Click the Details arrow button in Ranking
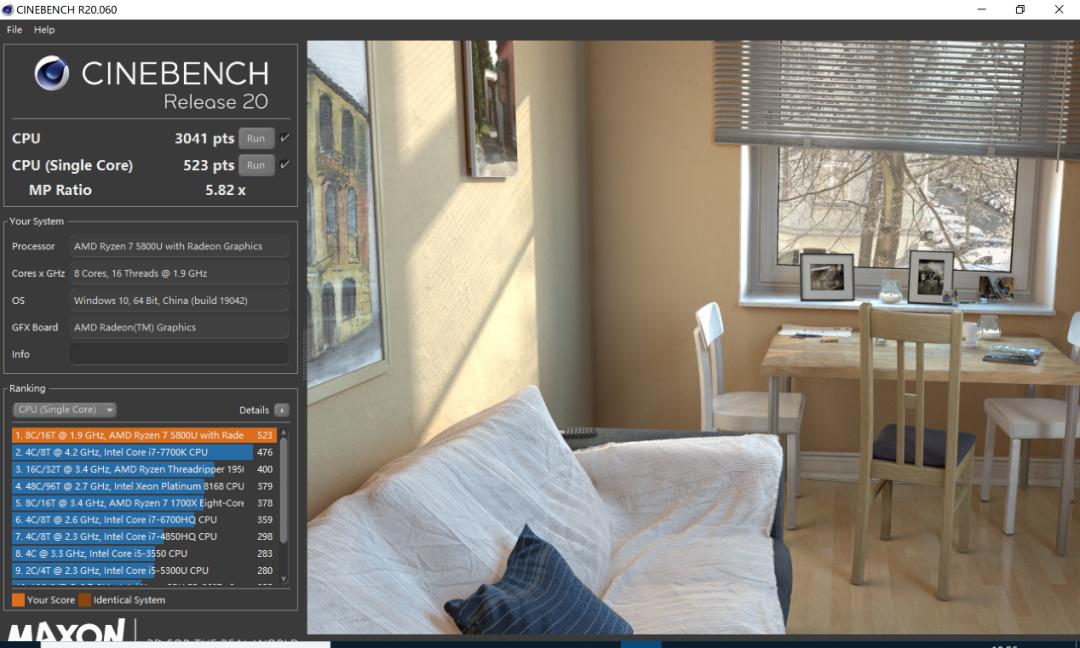1080x648 pixels. point(282,410)
